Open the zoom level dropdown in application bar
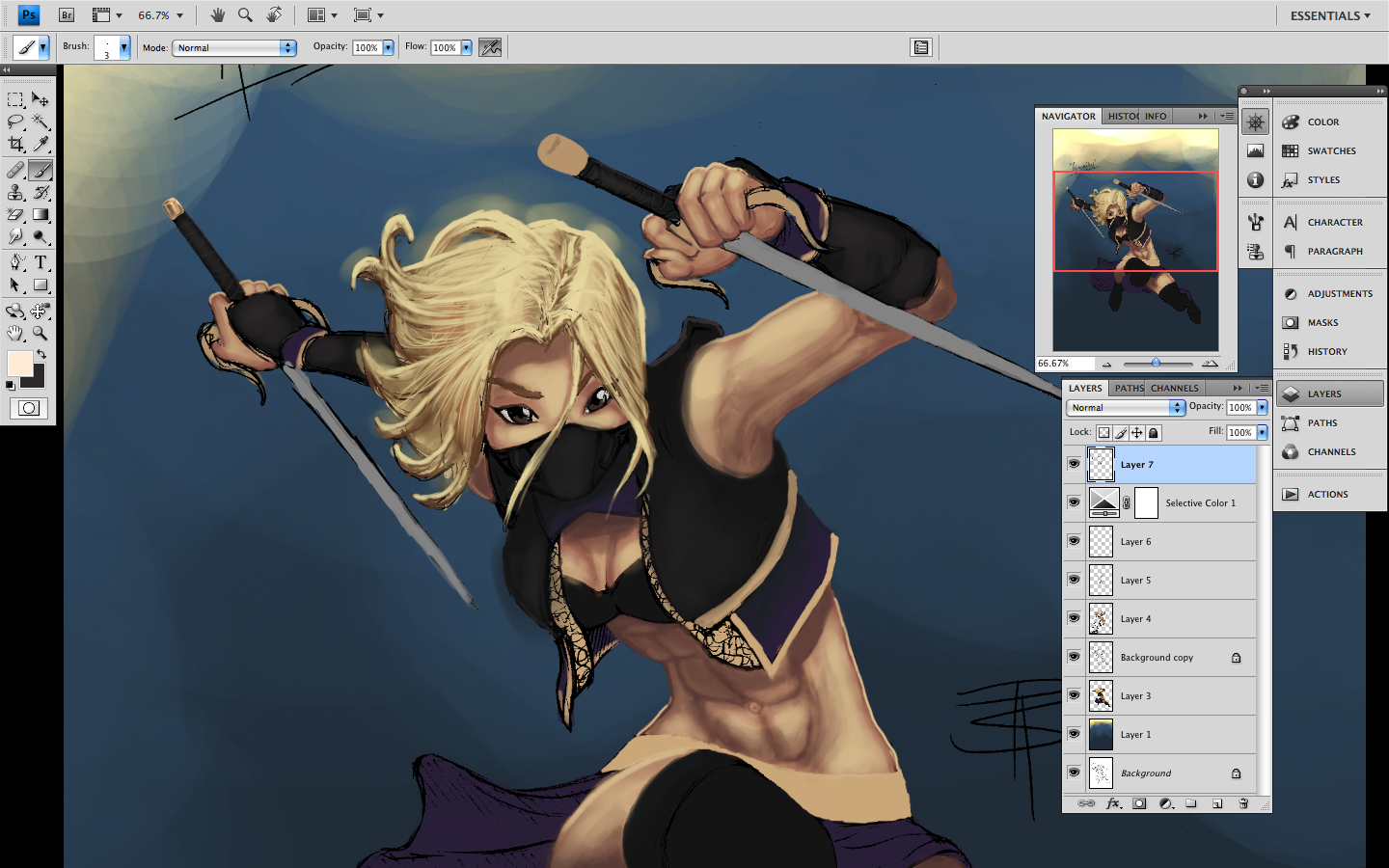The width and height of the screenshot is (1389, 868). pyautogui.click(x=179, y=15)
